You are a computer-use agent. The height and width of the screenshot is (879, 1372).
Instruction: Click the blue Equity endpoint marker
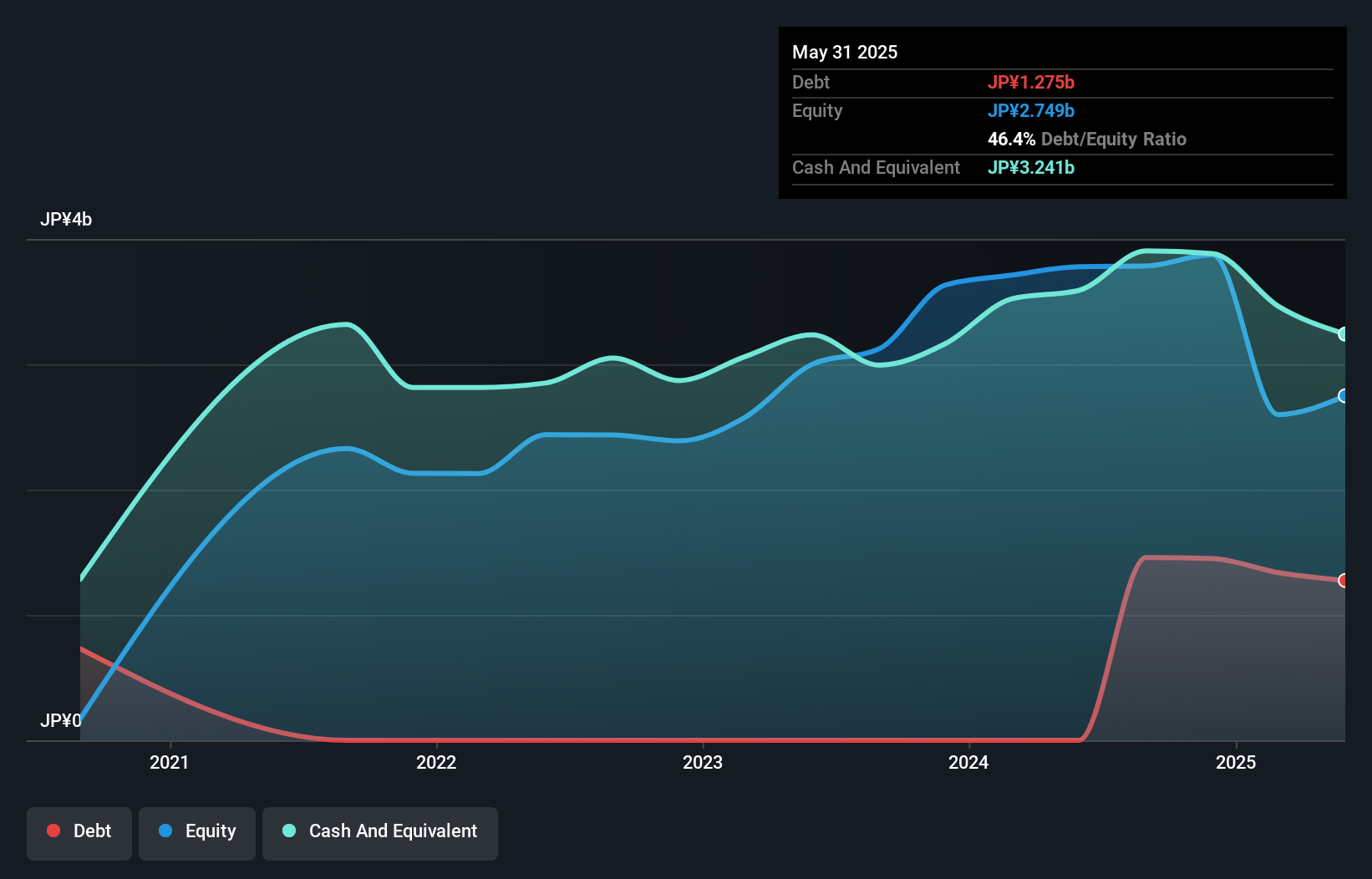point(1344,396)
